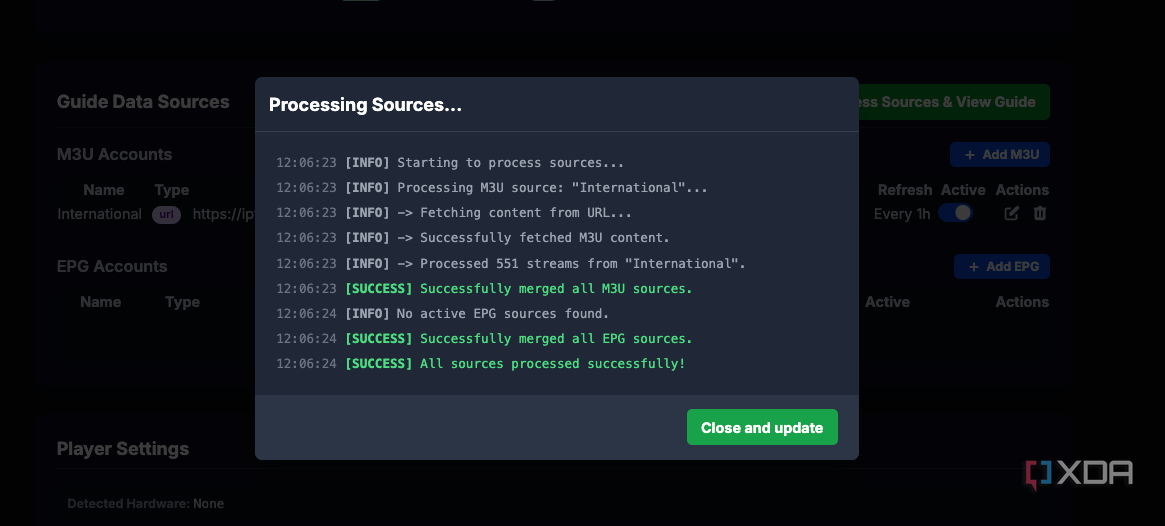Click the XDA logo watermark
The image size is (1165, 526).
pyautogui.click(x=1078, y=474)
